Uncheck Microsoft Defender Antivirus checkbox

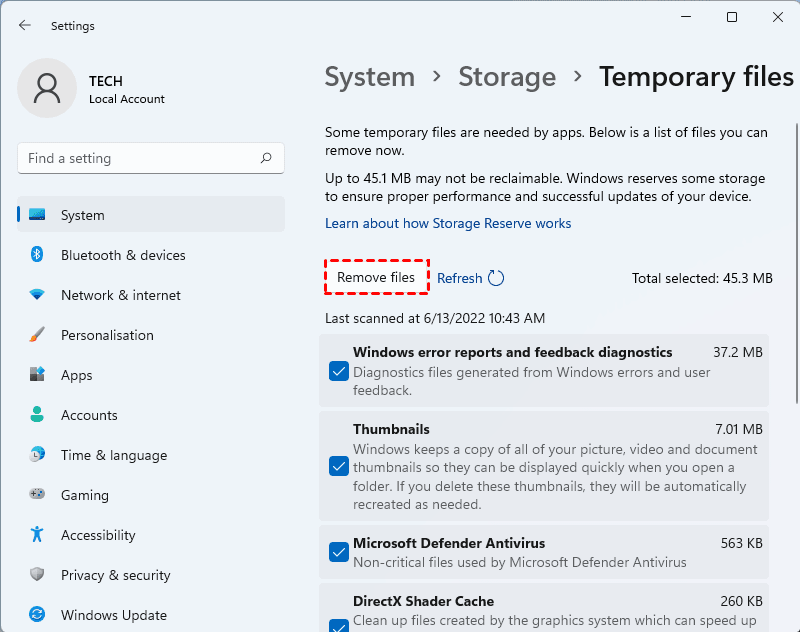click(x=338, y=552)
